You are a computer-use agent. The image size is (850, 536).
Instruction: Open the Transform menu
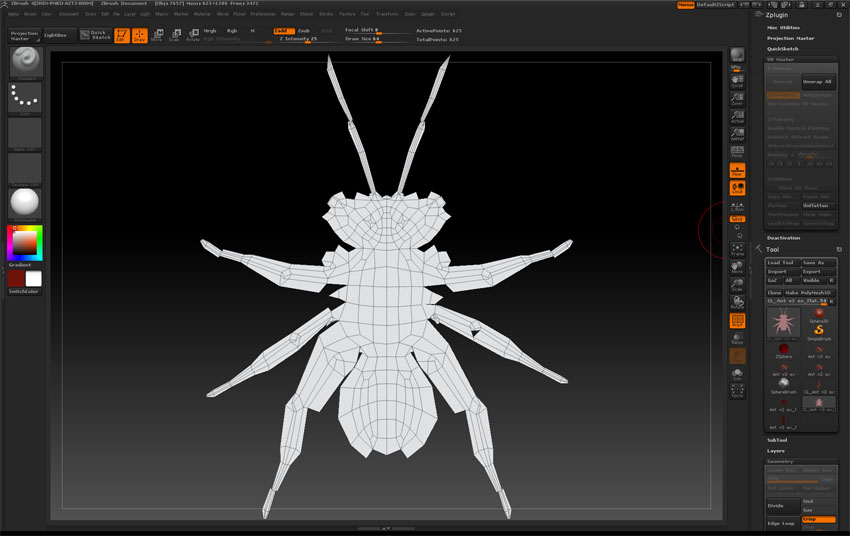(387, 14)
